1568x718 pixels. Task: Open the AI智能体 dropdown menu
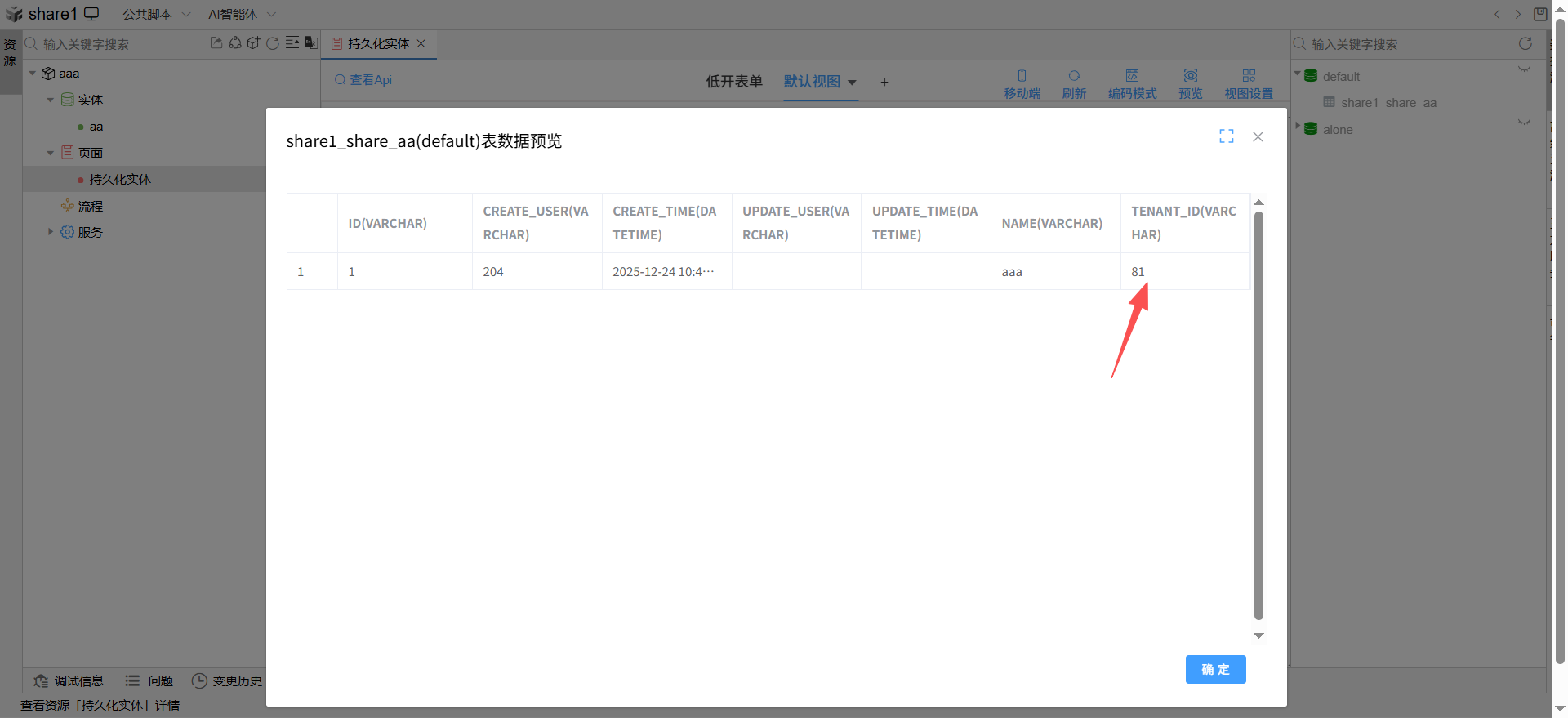click(x=242, y=15)
